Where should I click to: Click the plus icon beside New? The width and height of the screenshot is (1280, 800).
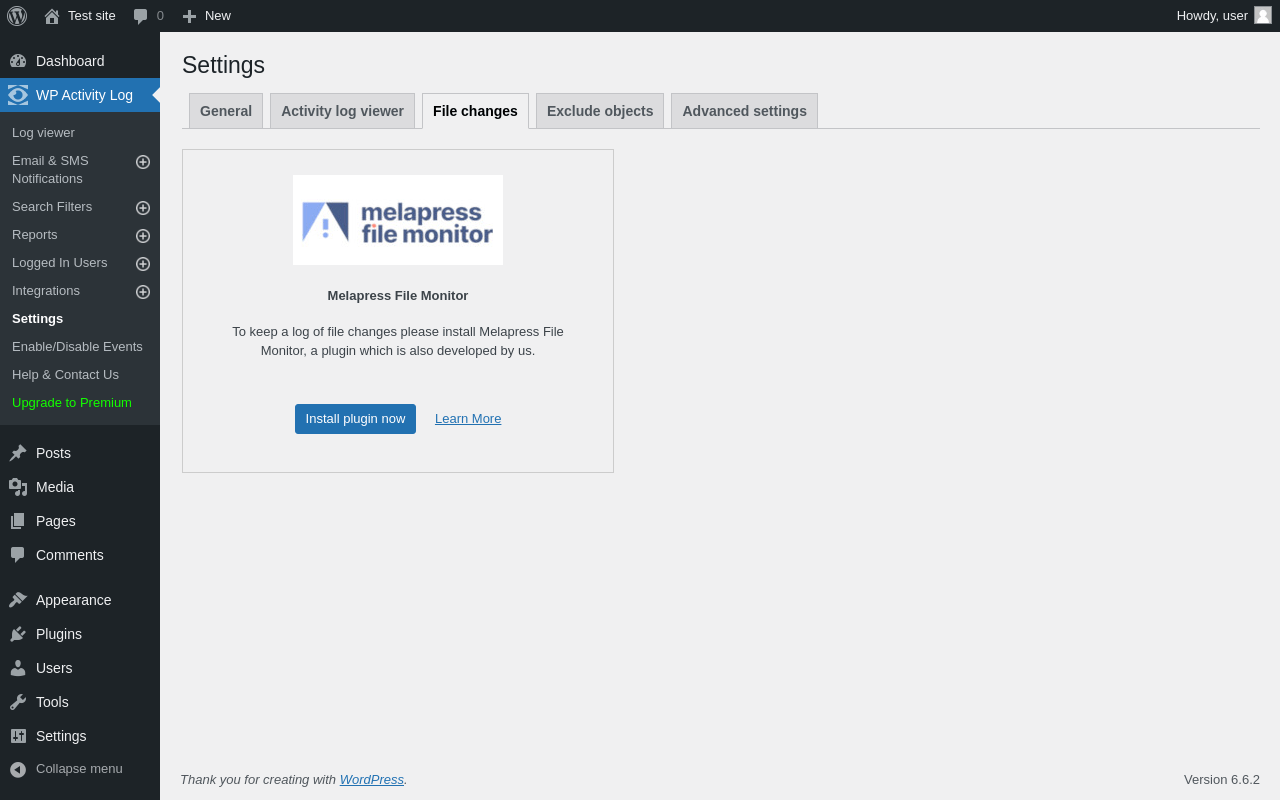189,16
